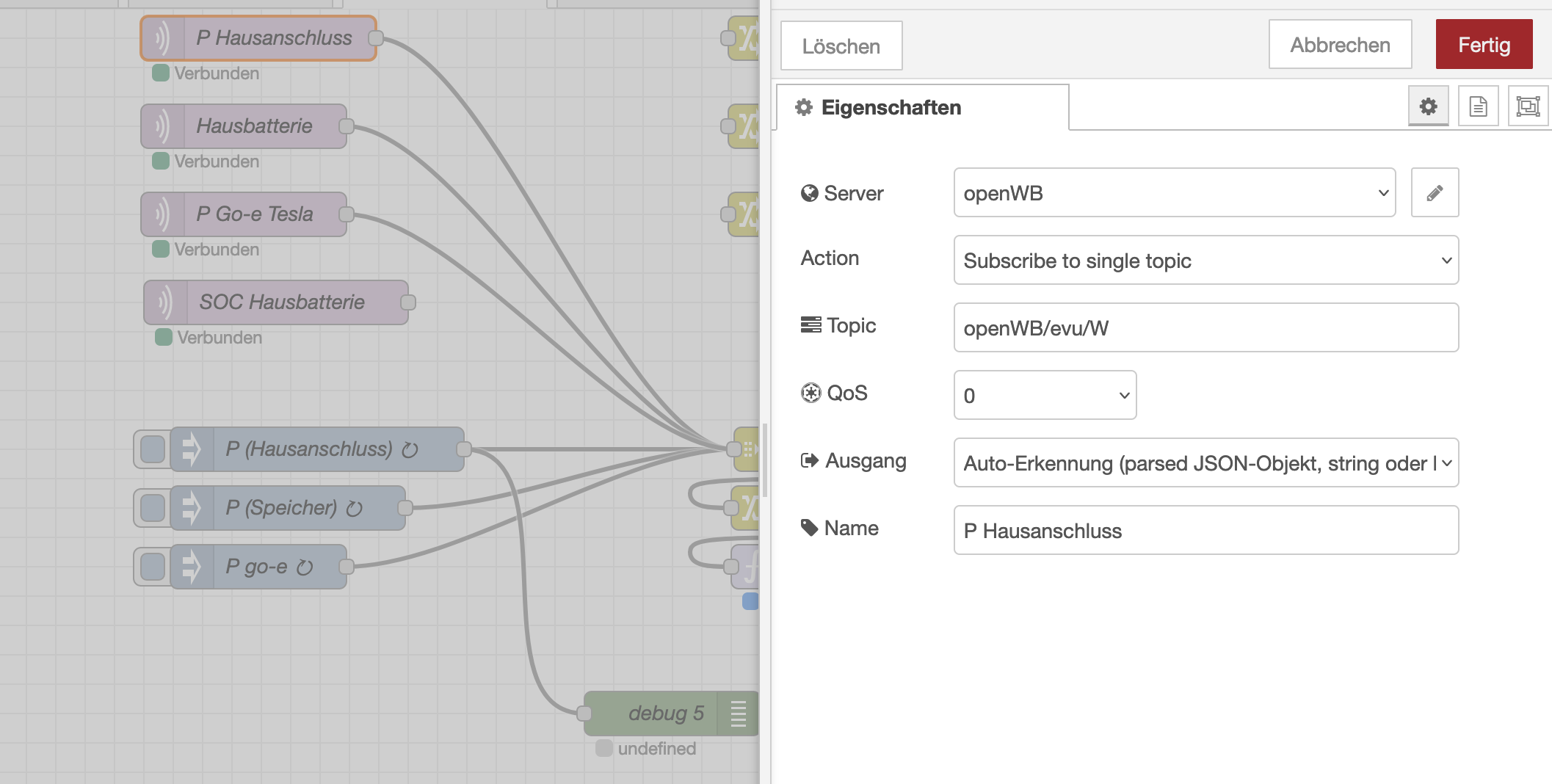
Task: Click the pencil icon to edit server
Action: (1434, 193)
